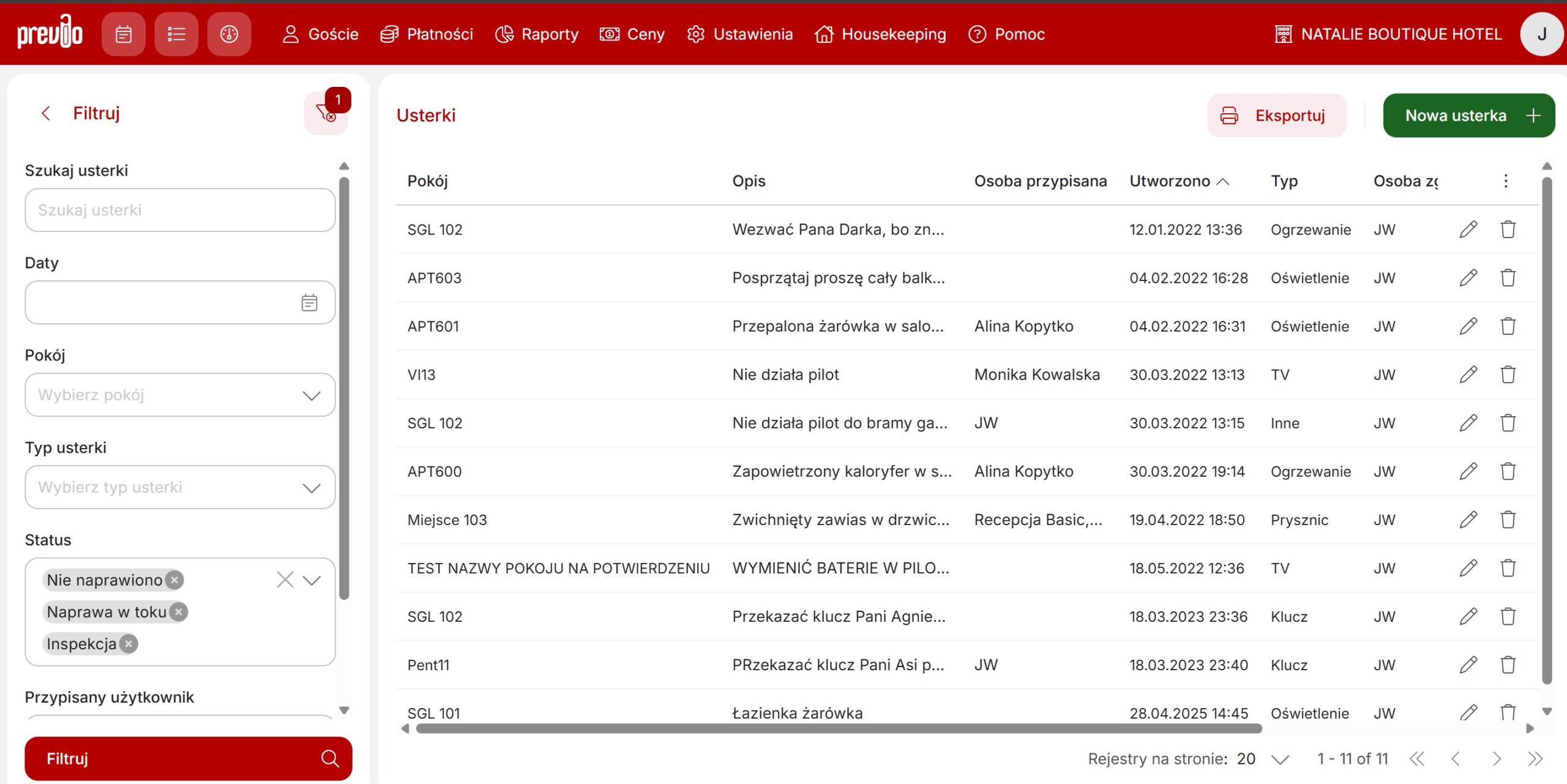This screenshot has width=1567, height=784.
Task: Go to next page of results
Action: (1496, 759)
